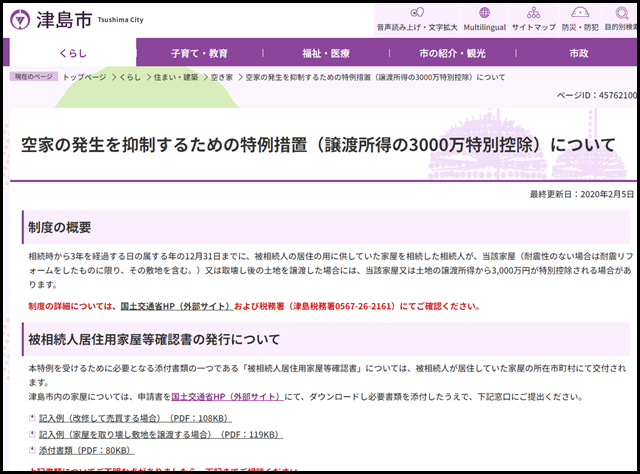The height and width of the screenshot is (474, 640).
Task: Go to くらし breadcrumb link
Action: click(x=130, y=77)
